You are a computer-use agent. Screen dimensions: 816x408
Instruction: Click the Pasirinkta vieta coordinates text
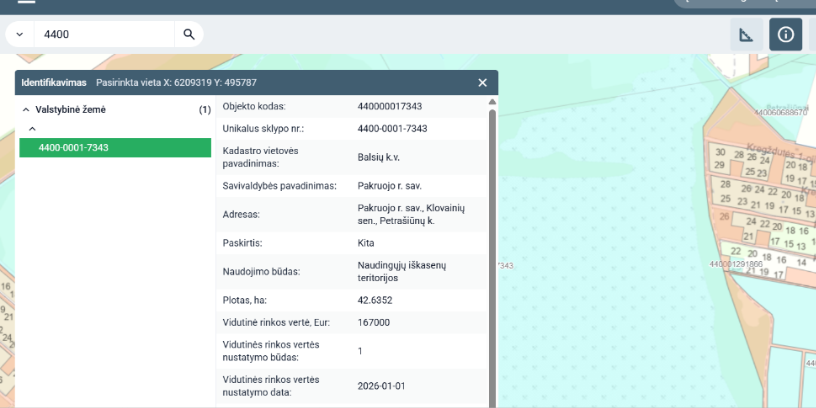(x=176, y=83)
